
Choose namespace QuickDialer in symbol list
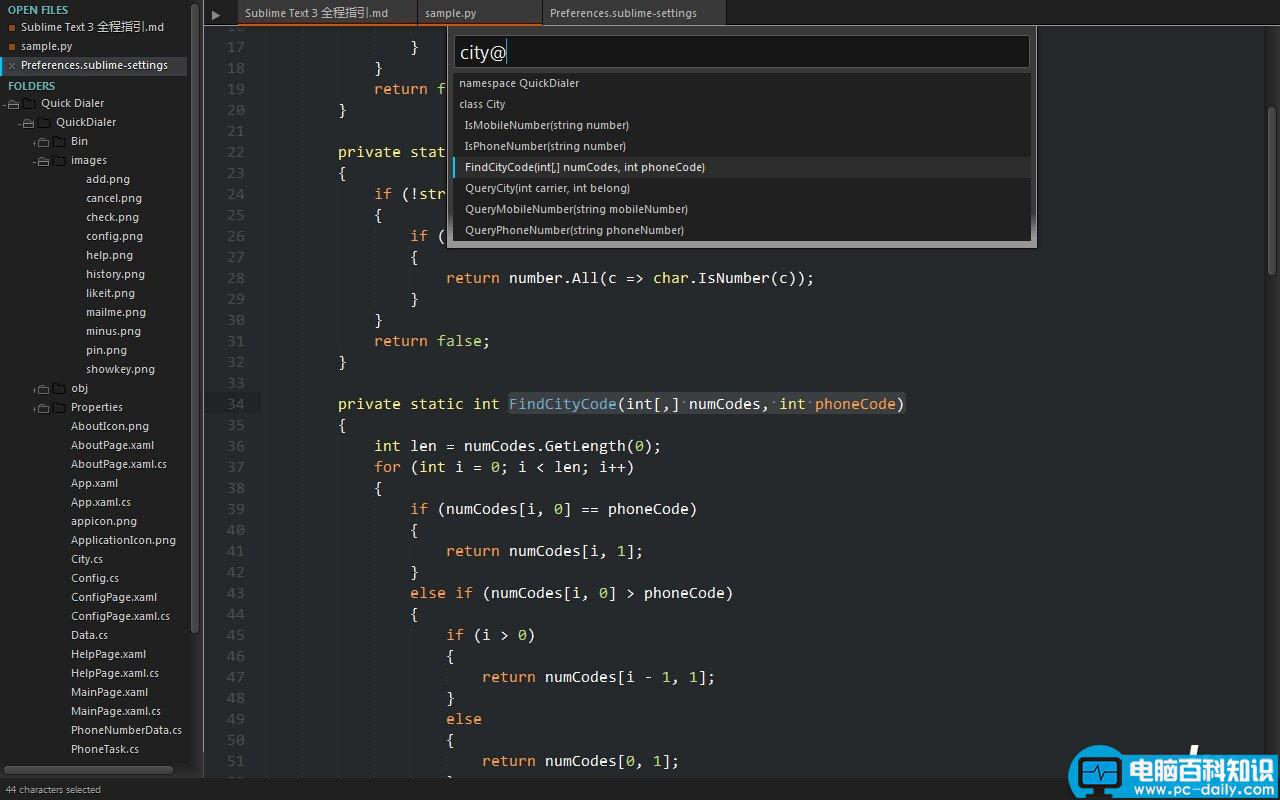pos(741,83)
